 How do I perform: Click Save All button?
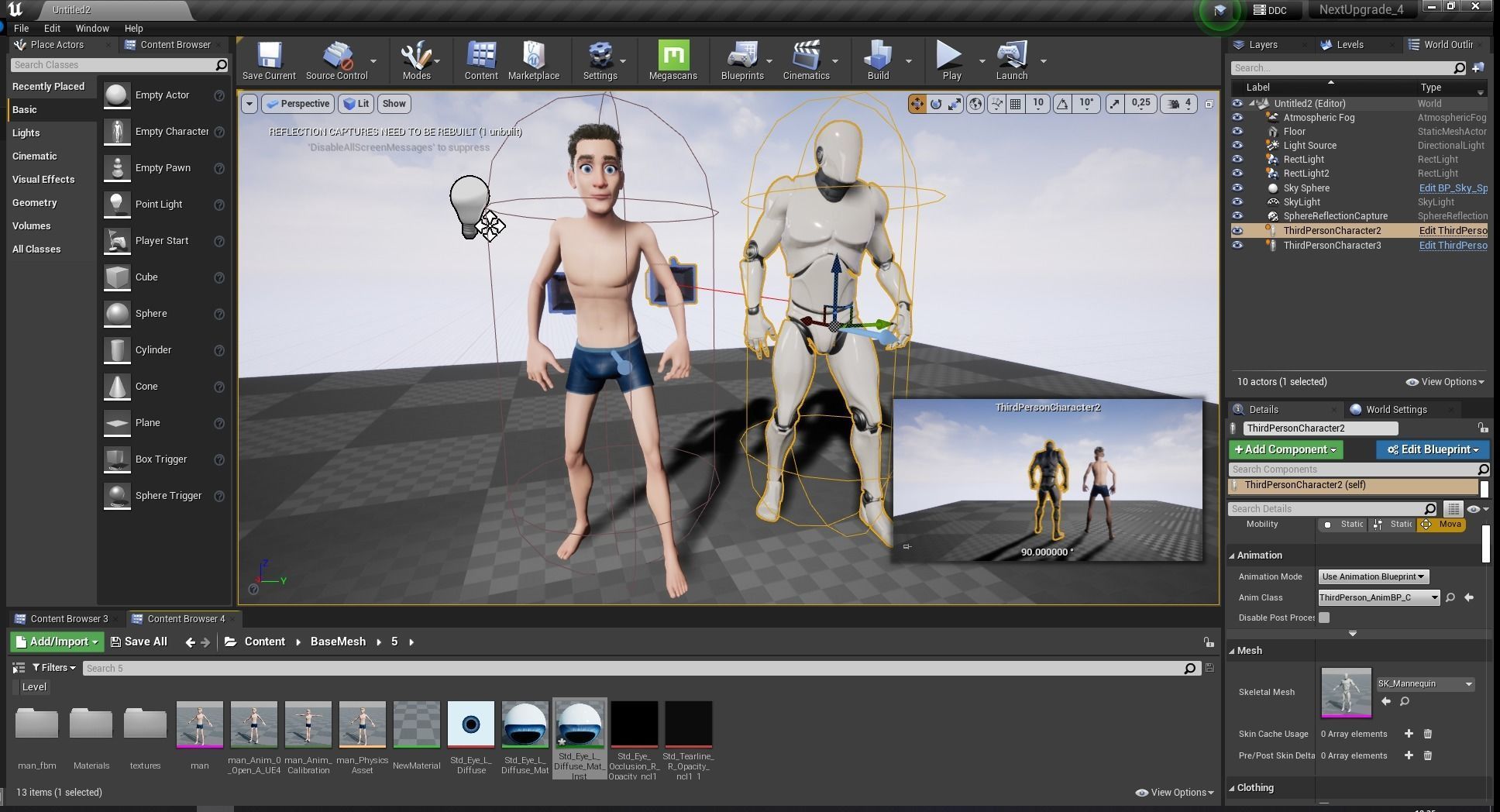[139, 642]
